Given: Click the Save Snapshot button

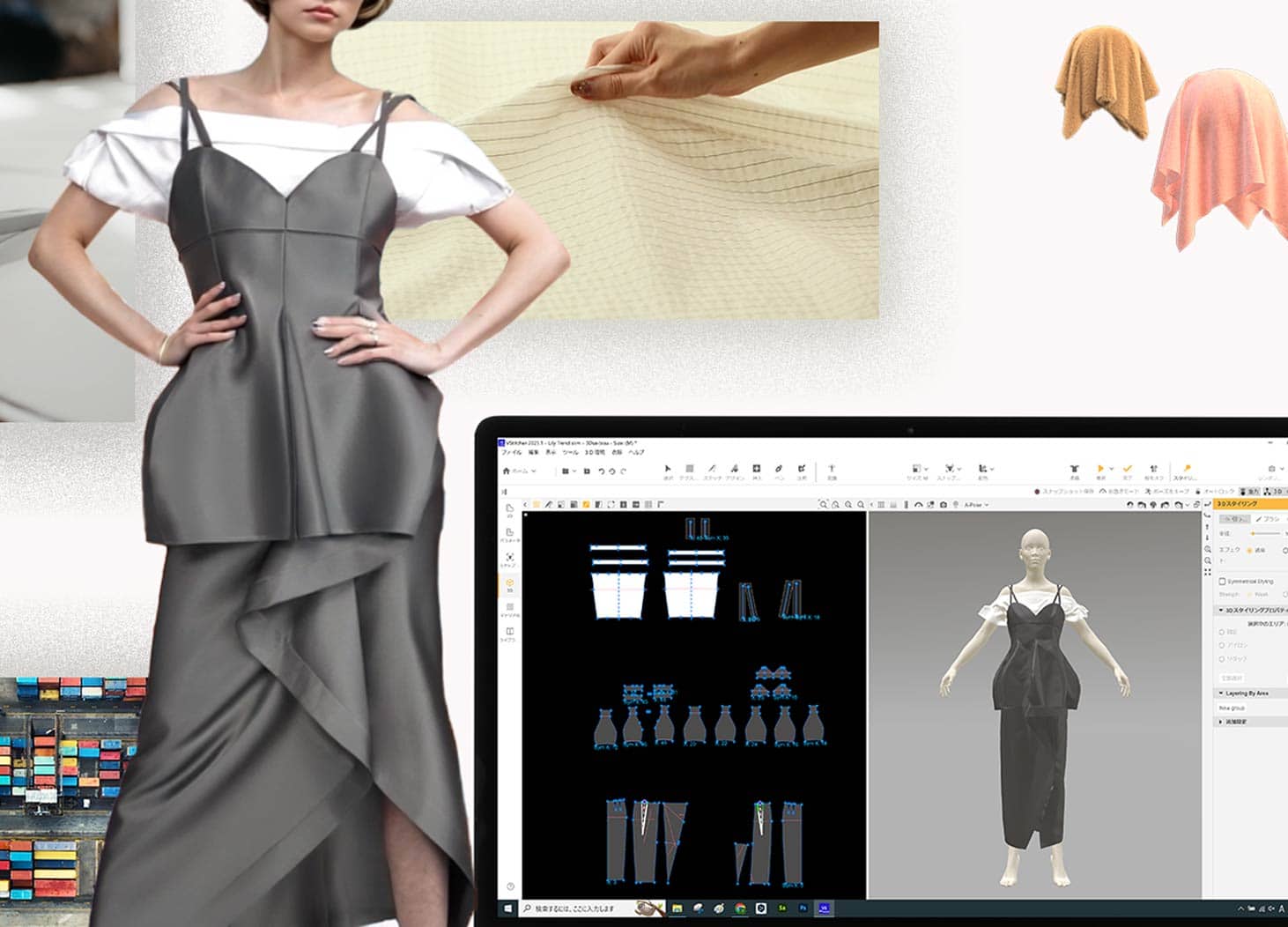Looking at the screenshot, I should [x=1064, y=492].
